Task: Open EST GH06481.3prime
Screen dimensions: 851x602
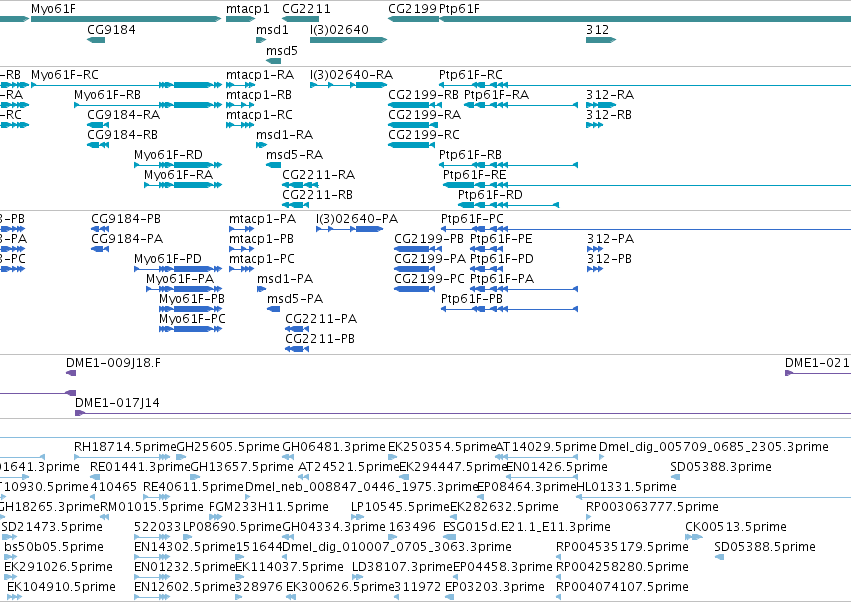Action: coord(334,447)
